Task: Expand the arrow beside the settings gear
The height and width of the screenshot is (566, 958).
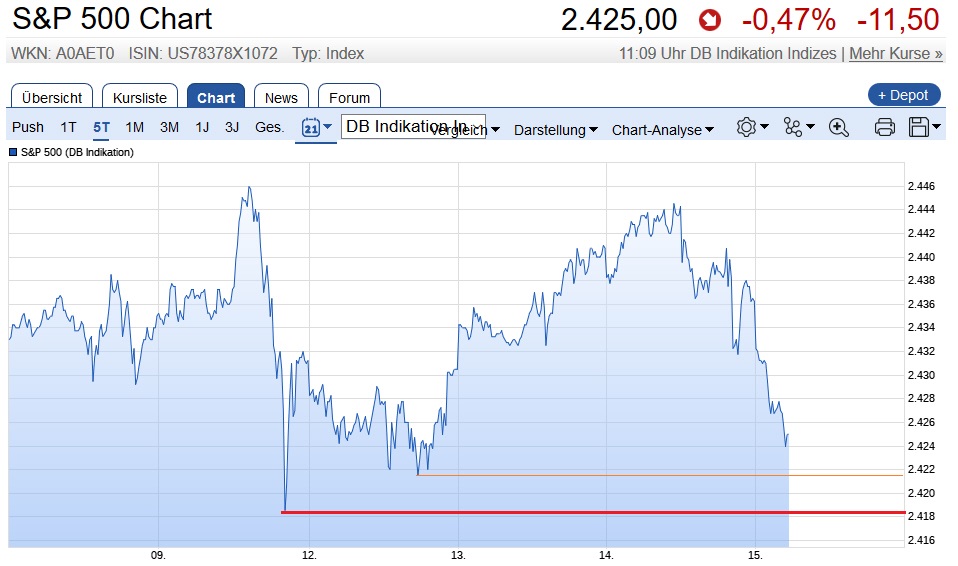Action: tap(764, 127)
